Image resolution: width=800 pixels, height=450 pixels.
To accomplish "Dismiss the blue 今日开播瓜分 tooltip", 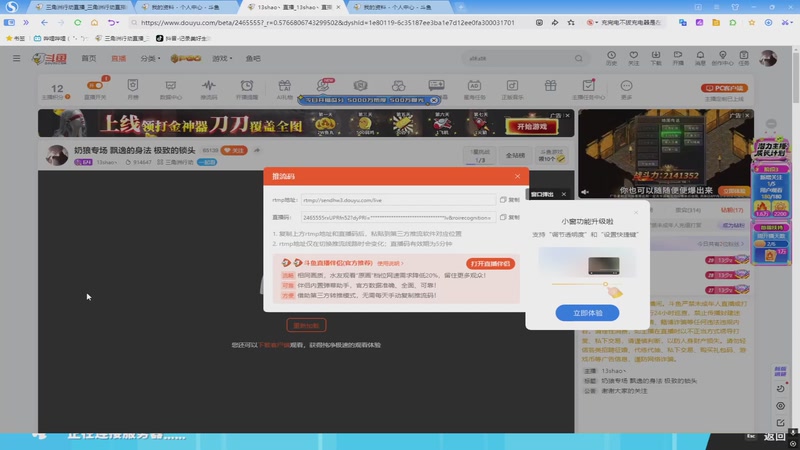I will [x=434, y=100].
